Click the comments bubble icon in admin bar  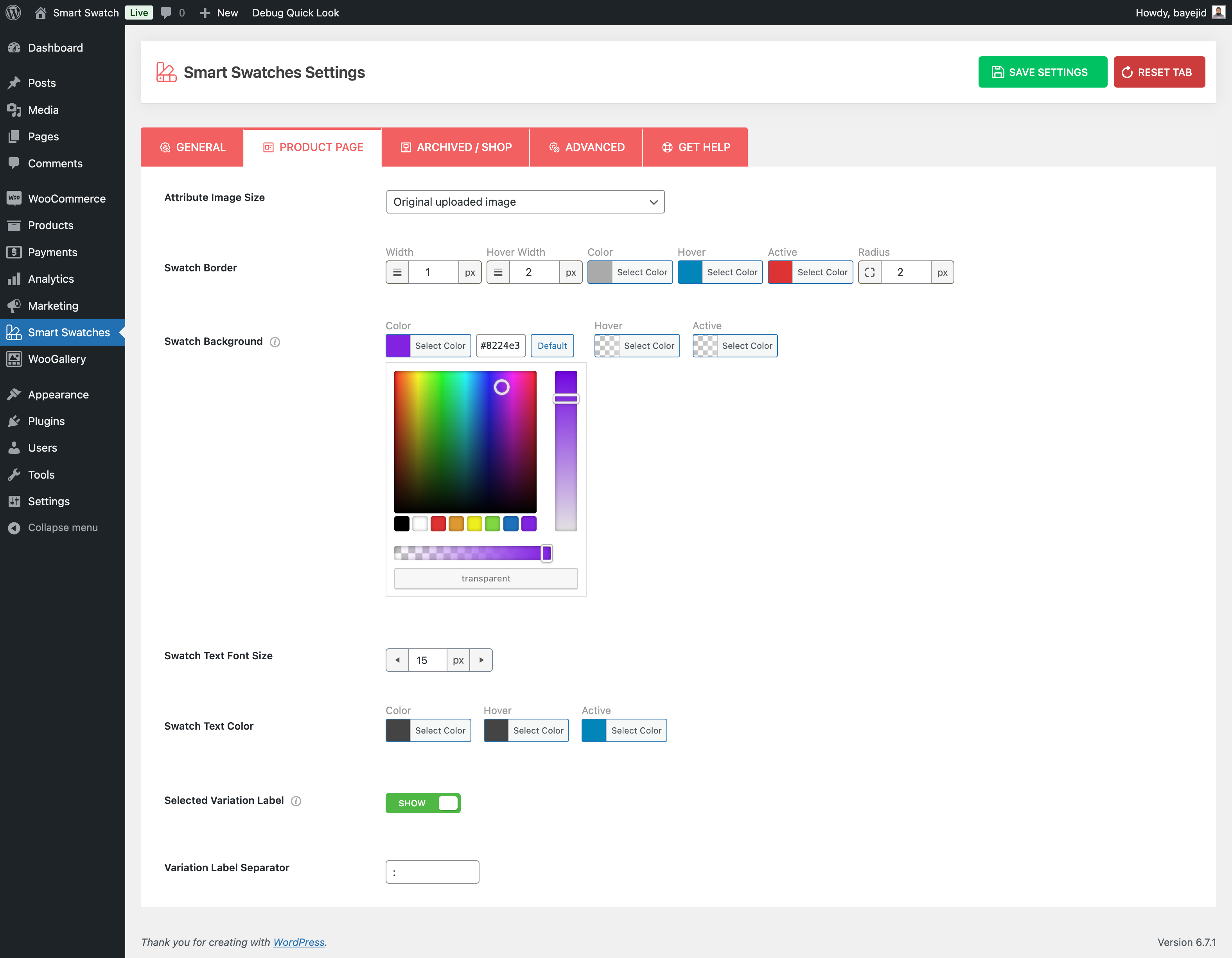click(166, 13)
